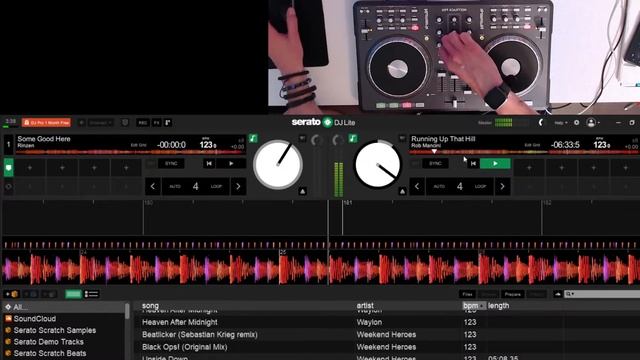
Task: Sort library by artist column
Action: (x=365, y=305)
